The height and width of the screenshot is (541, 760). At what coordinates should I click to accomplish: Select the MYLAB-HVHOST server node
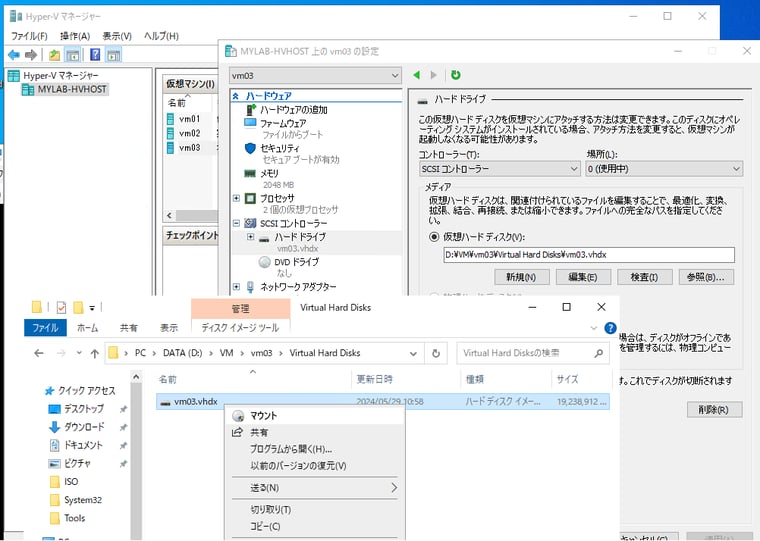tap(72, 89)
